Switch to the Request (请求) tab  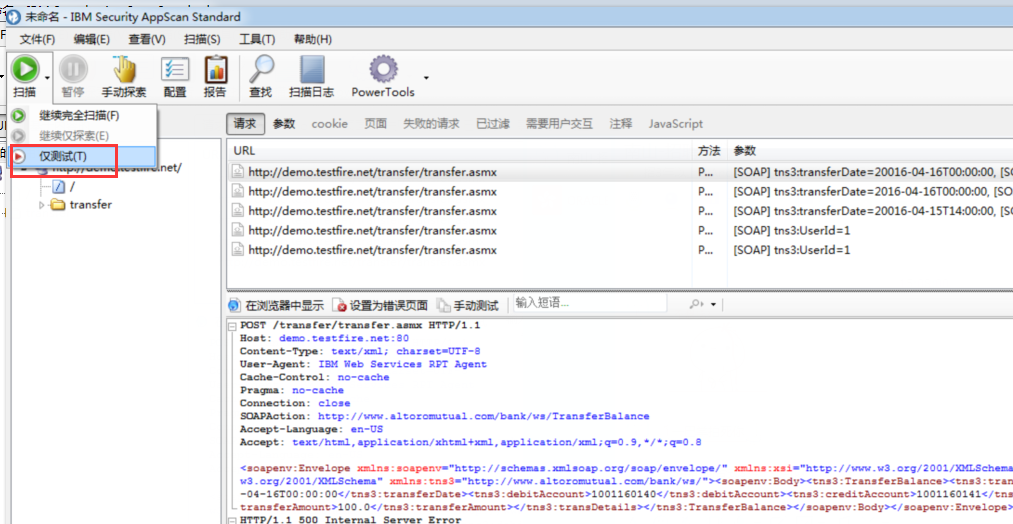click(x=245, y=123)
